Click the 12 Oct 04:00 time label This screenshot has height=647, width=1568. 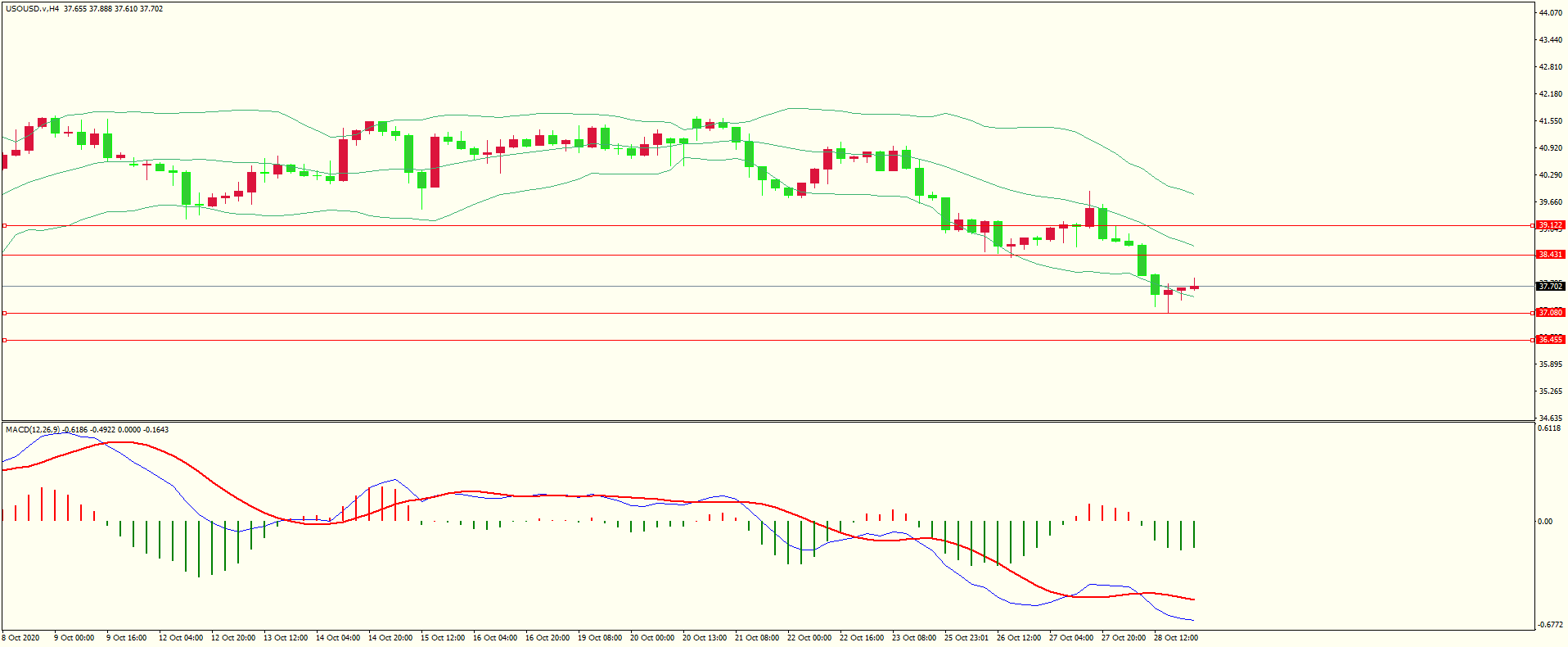pos(181,638)
